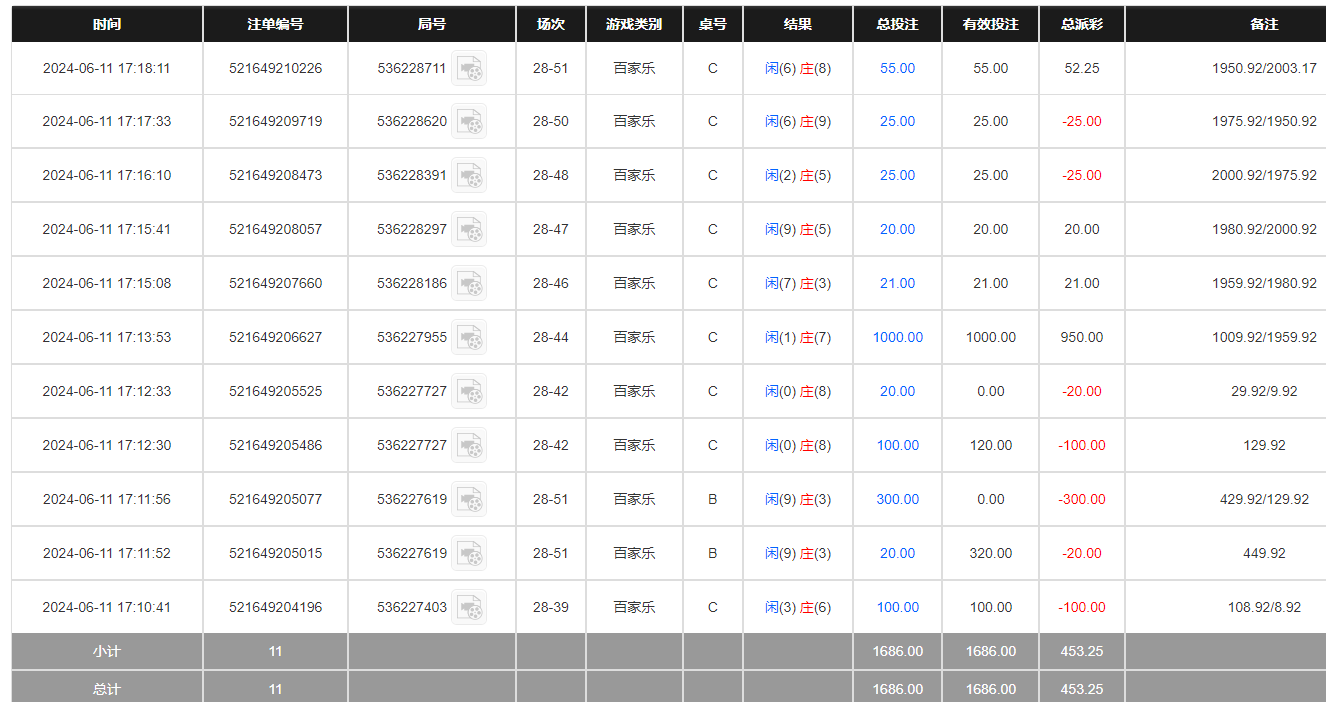
Task: Open video replay icon for round 536228620
Action: tap(469, 121)
